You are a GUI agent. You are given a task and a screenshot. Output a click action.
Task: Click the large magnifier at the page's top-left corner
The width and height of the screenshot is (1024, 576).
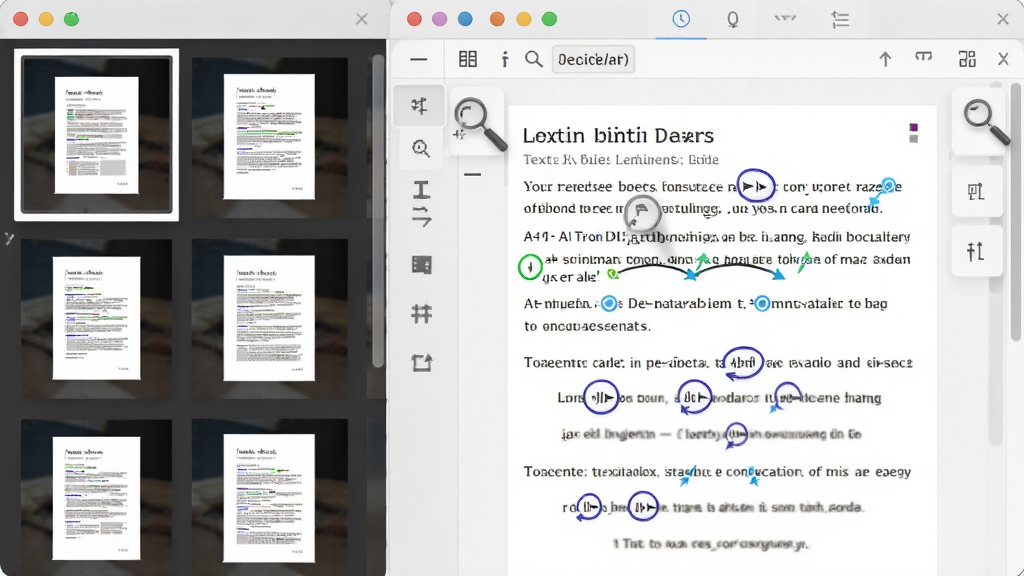pos(479,122)
